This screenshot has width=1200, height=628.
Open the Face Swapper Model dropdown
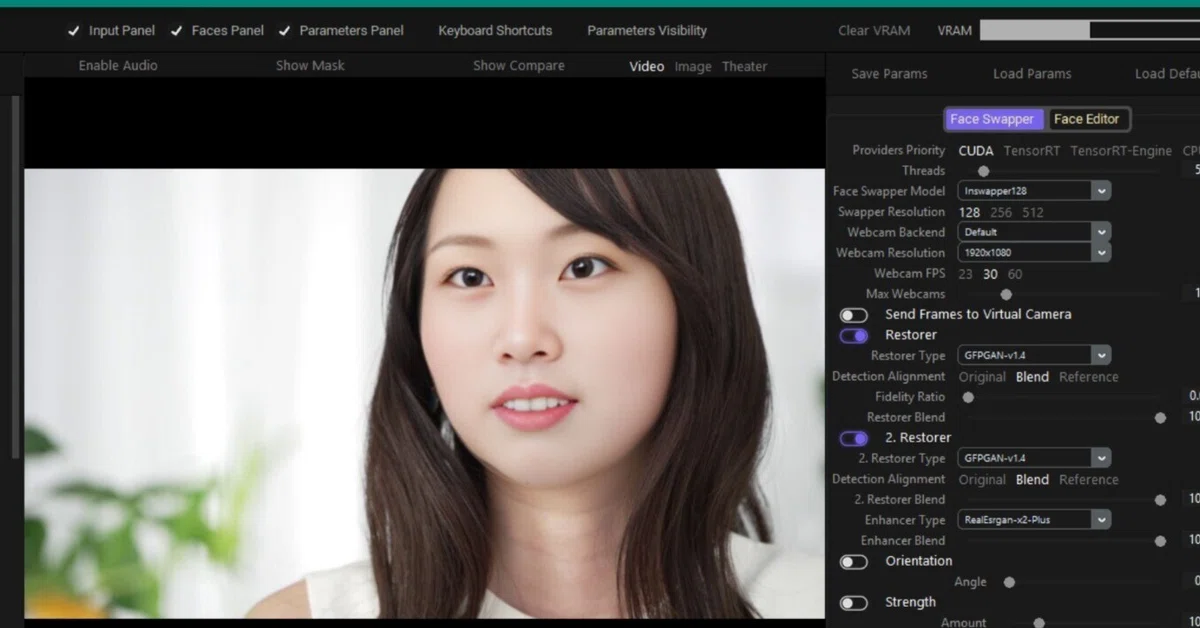(1034, 191)
